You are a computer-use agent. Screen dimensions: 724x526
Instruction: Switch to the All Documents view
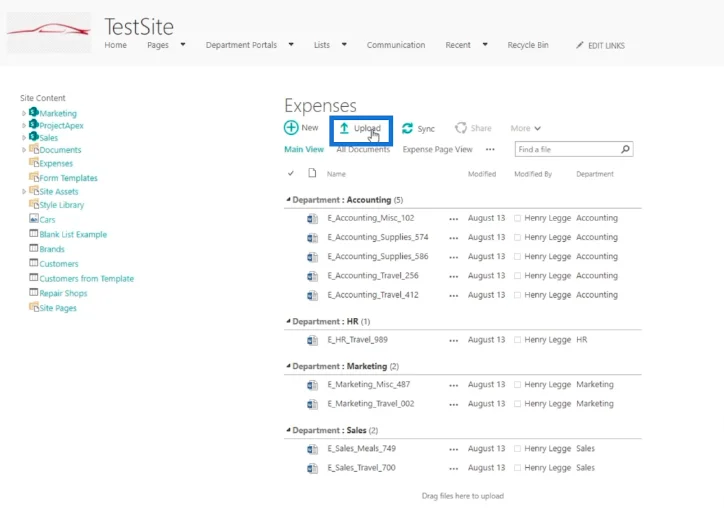[363, 149]
